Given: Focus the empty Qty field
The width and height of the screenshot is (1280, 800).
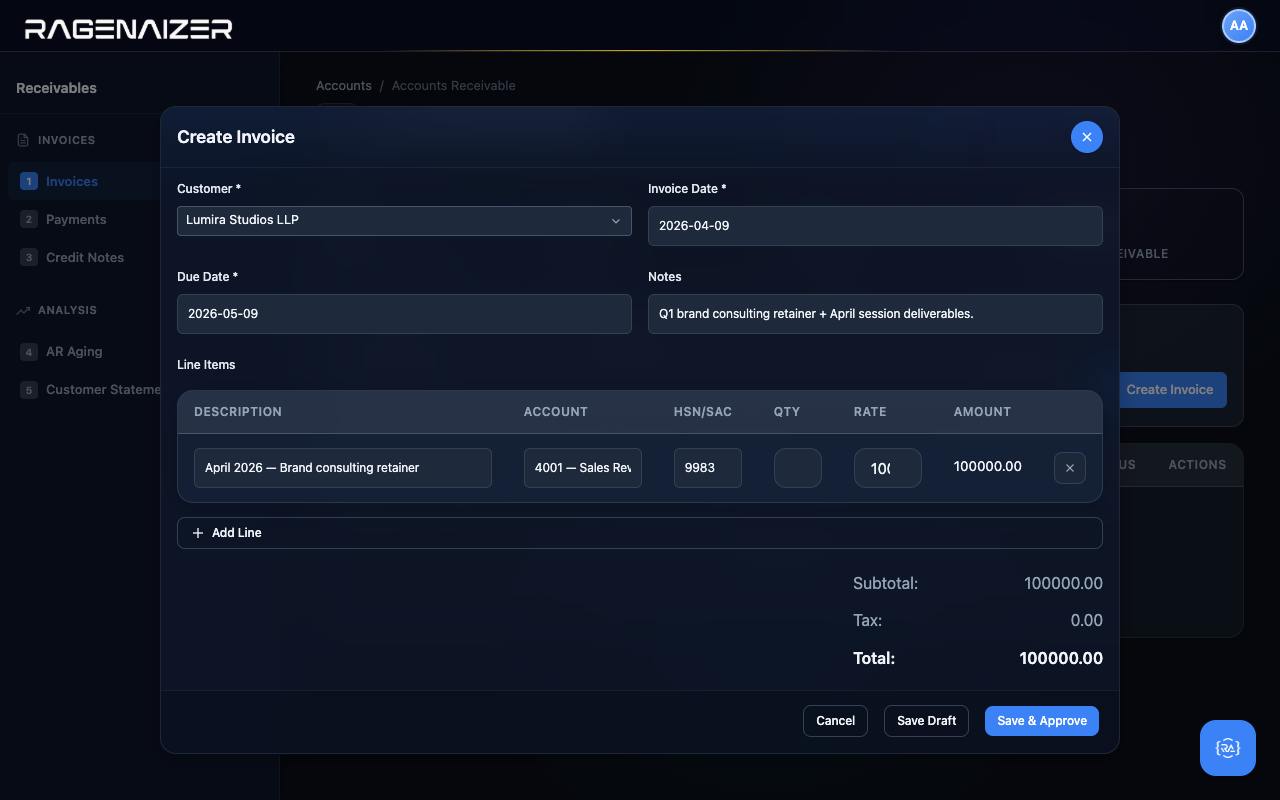Looking at the screenshot, I should click(798, 468).
